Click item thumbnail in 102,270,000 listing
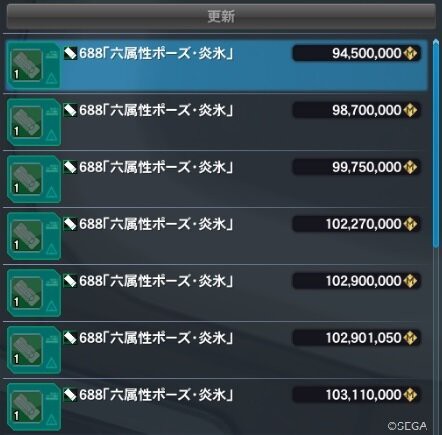 27,236
